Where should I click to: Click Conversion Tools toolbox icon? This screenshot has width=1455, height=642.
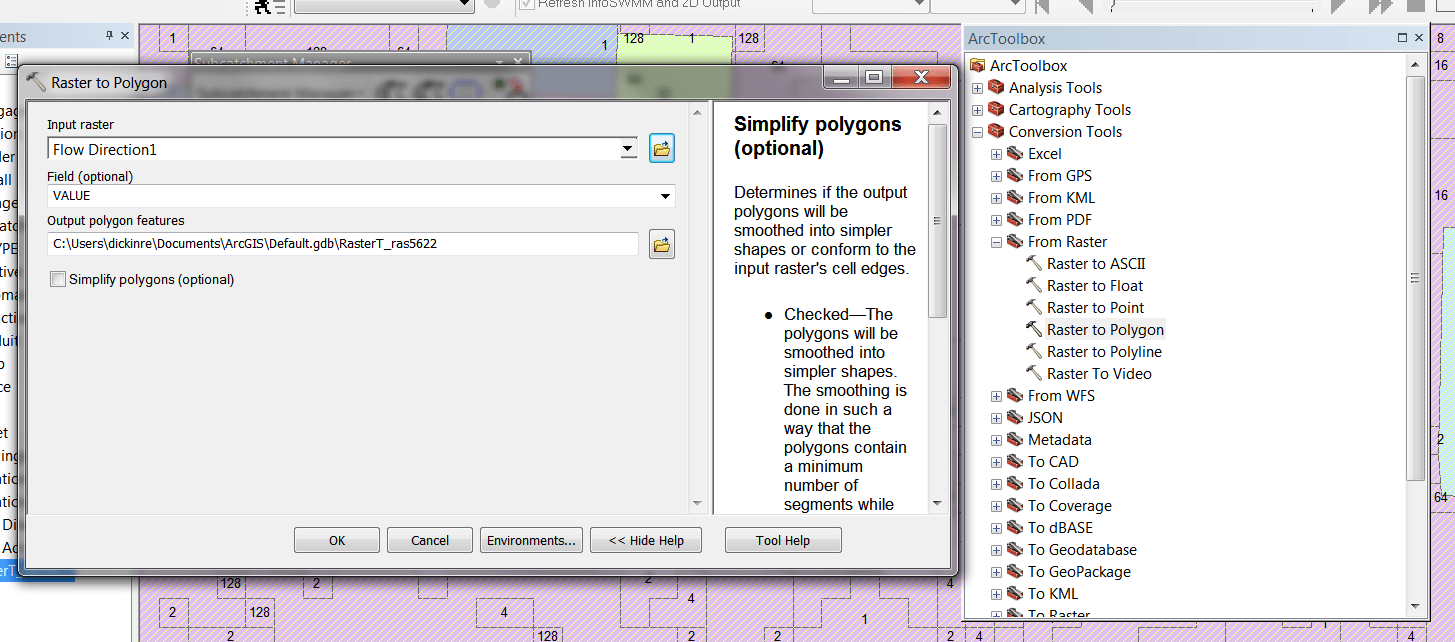[996, 132]
